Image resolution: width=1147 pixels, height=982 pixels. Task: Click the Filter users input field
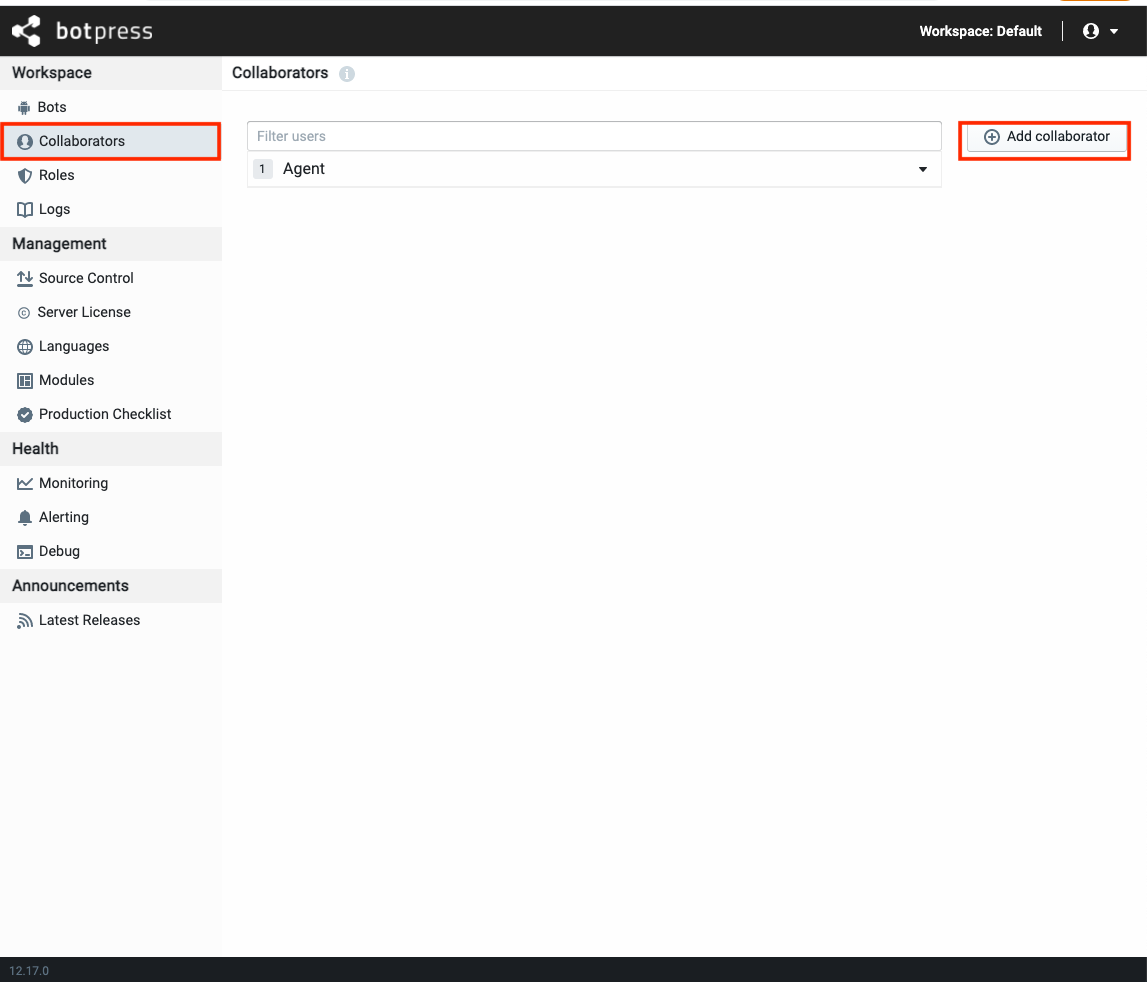594,136
